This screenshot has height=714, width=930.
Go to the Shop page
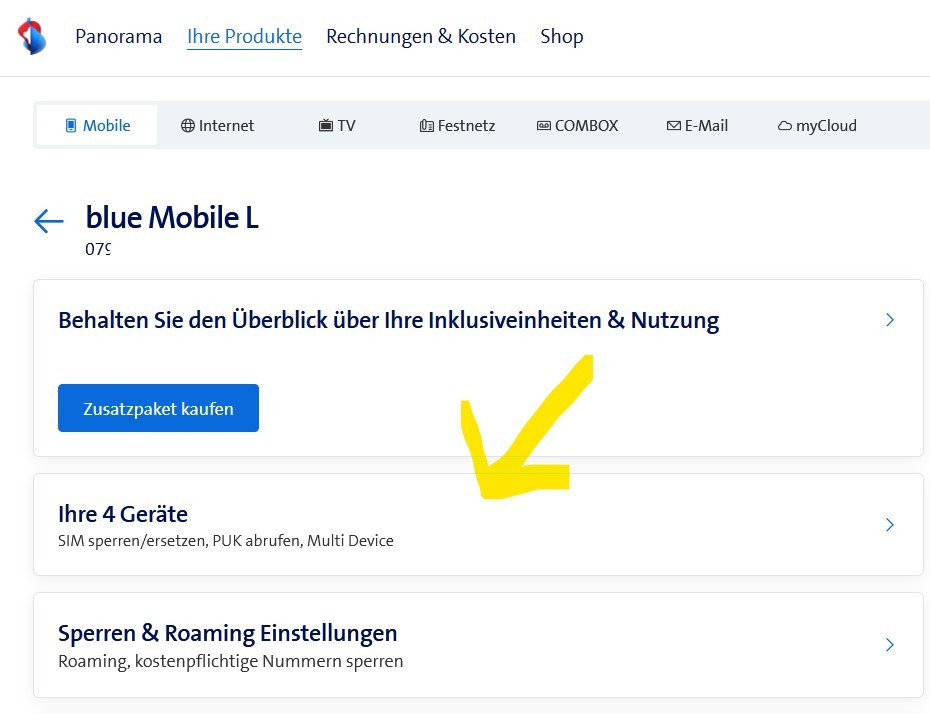pyautogui.click(x=561, y=37)
